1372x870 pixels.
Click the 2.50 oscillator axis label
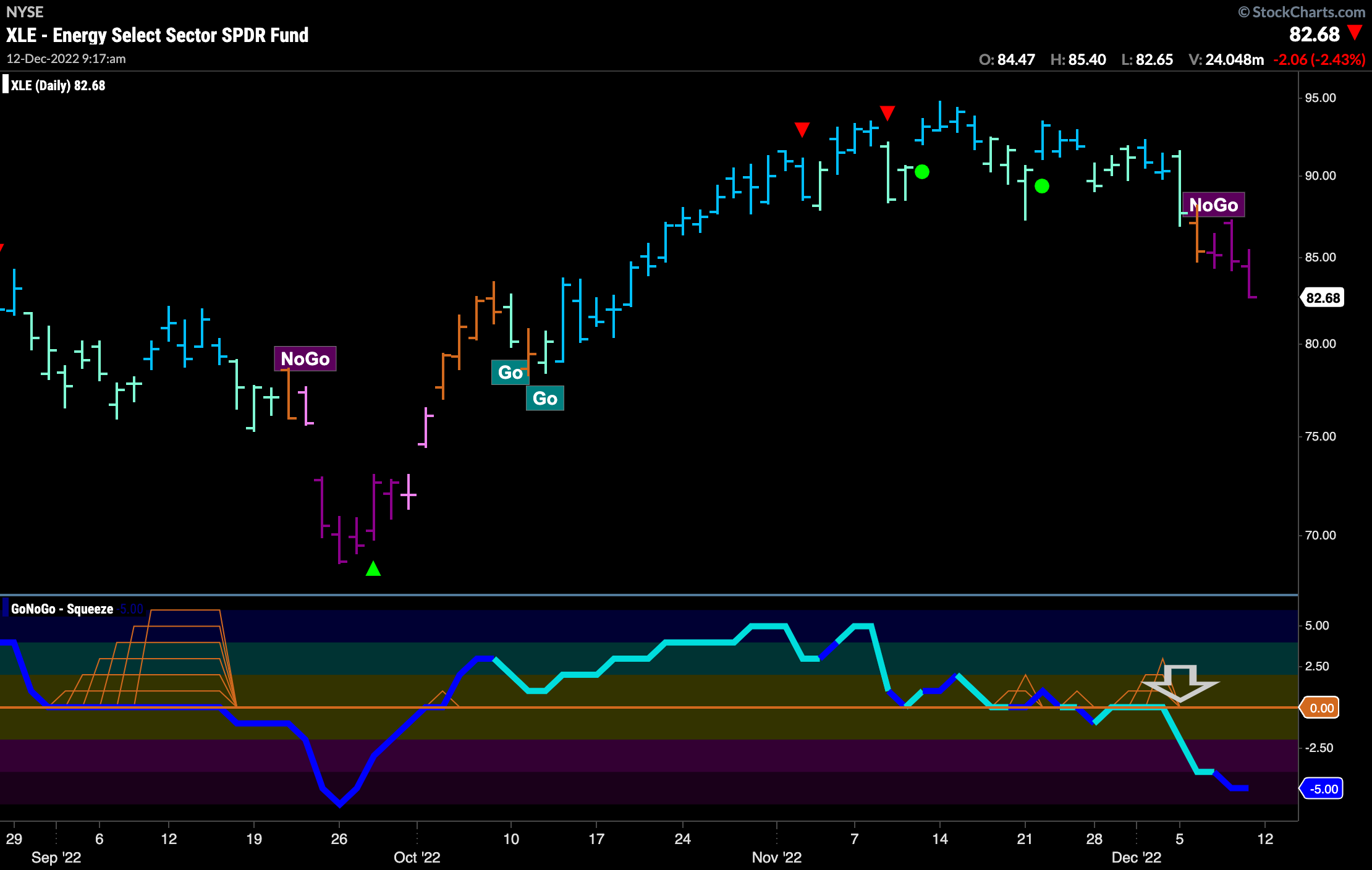pos(1317,666)
